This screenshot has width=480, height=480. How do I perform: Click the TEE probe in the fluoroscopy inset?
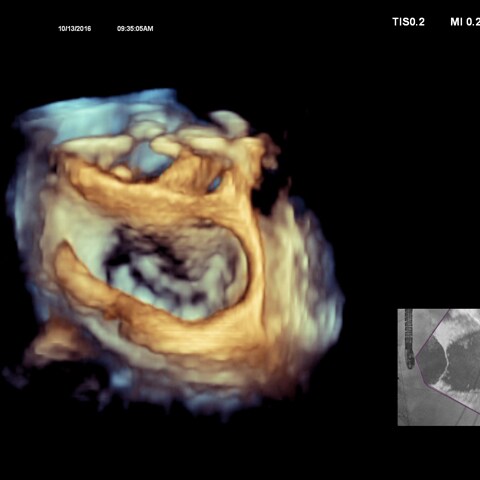tap(409, 338)
